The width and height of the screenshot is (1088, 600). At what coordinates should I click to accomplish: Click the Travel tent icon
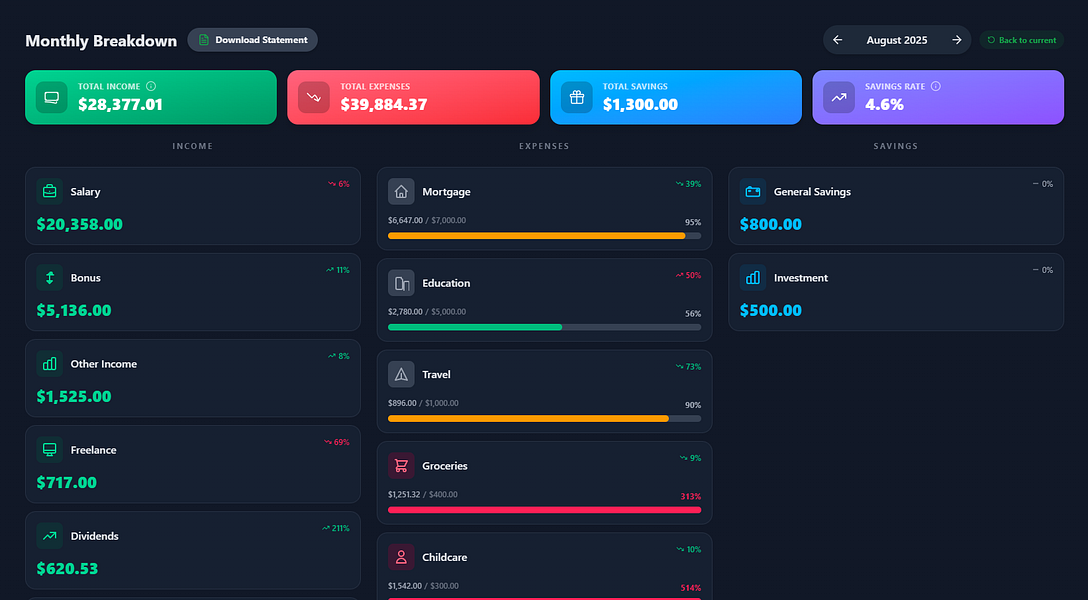coord(401,375)
